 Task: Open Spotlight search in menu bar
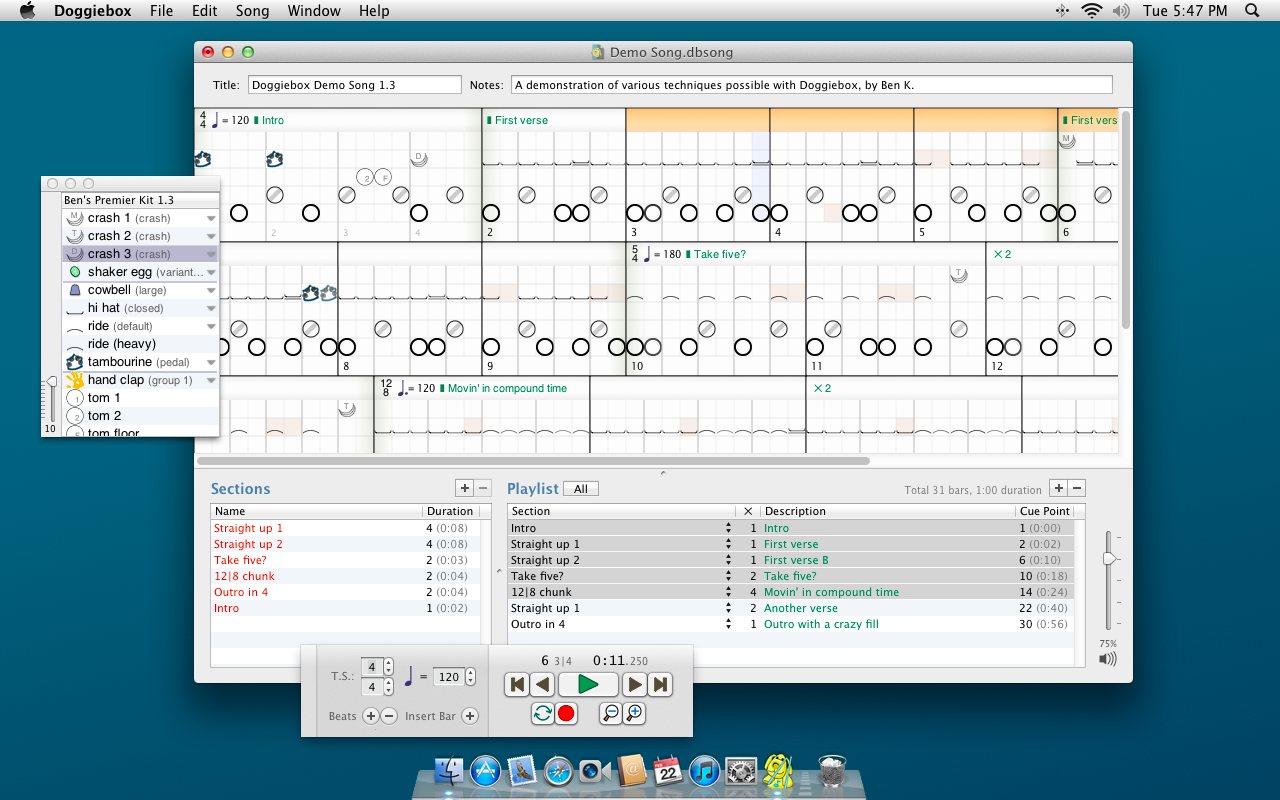(1252, 11)
